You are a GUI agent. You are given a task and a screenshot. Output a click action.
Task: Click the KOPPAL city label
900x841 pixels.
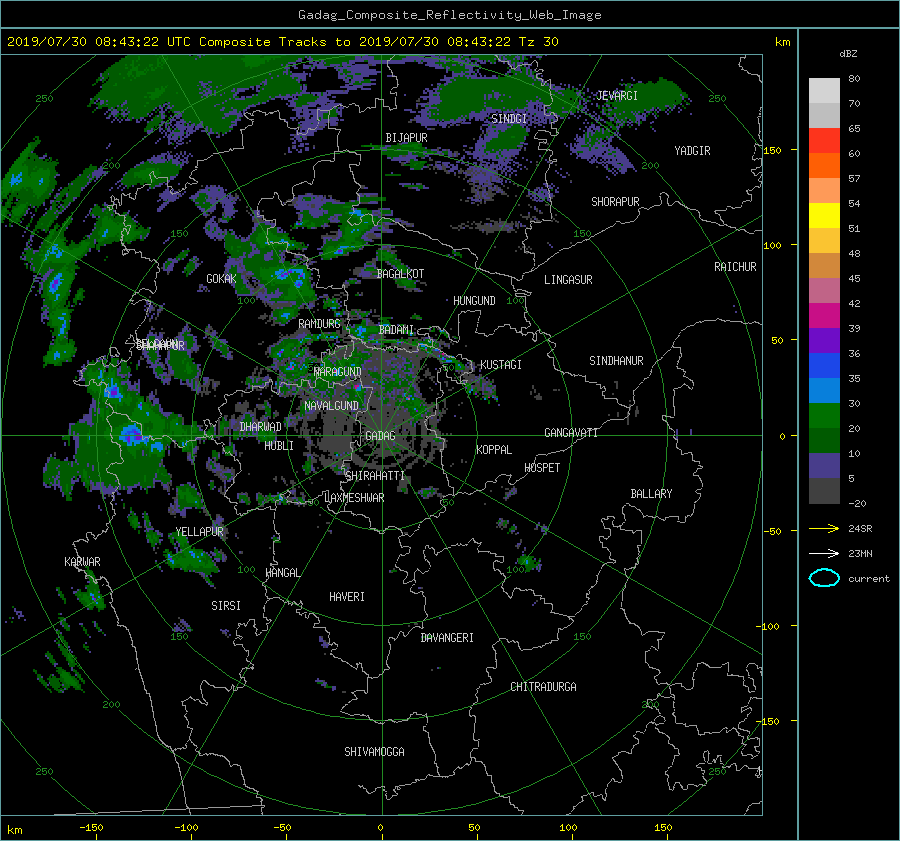[x=494, y=449]
